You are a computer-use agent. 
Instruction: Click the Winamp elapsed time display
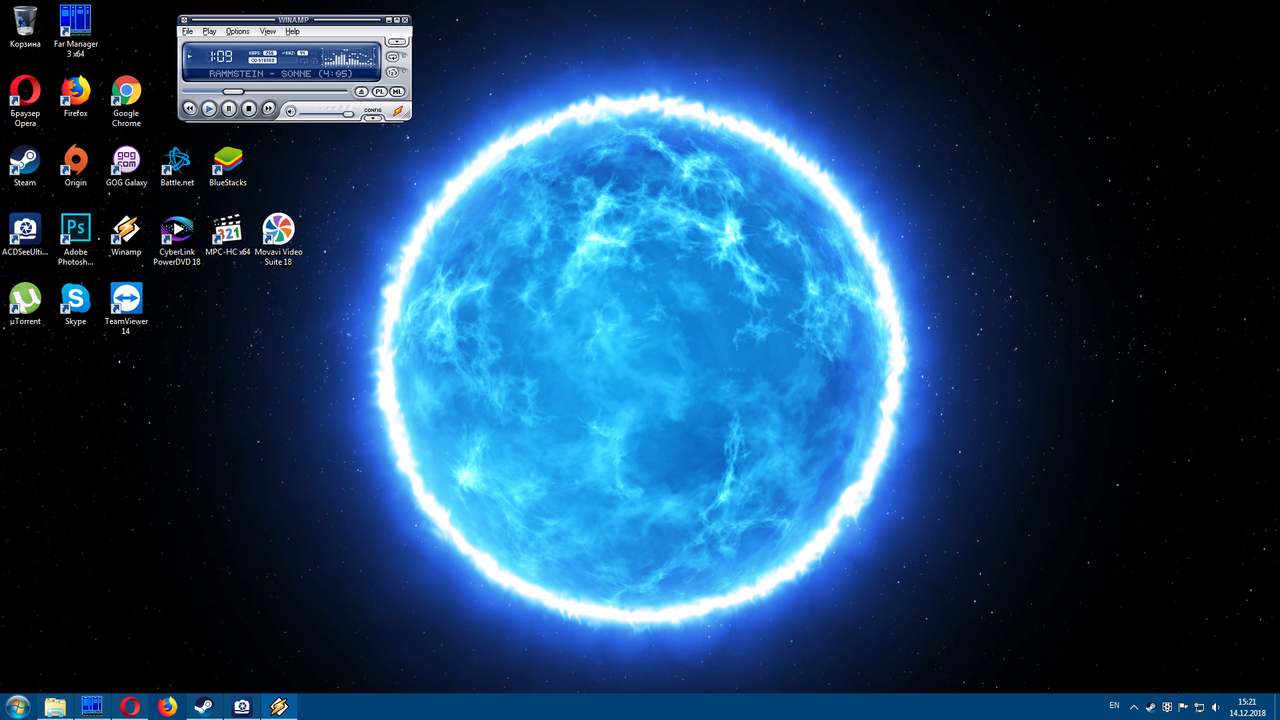220,56
